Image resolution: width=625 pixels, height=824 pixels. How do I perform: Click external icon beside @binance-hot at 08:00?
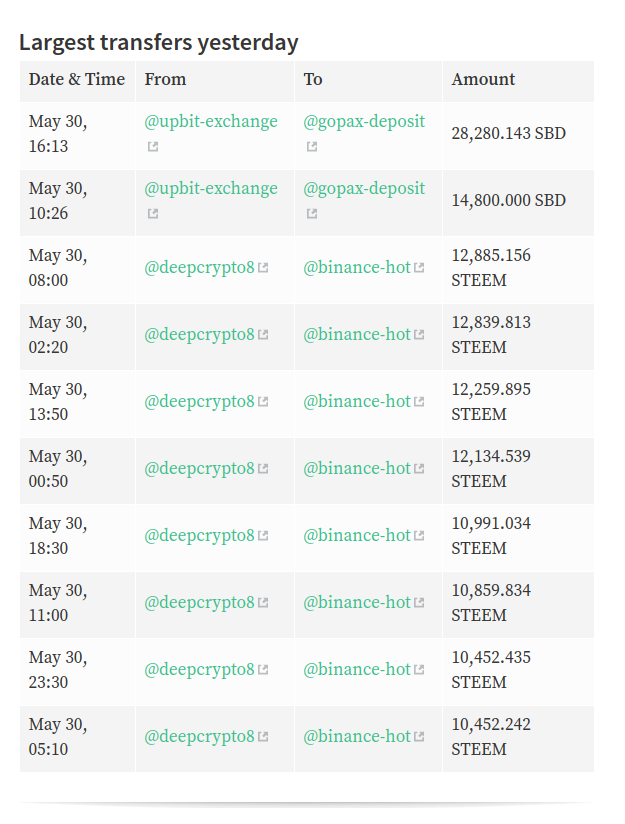click(x=419, y=268)
